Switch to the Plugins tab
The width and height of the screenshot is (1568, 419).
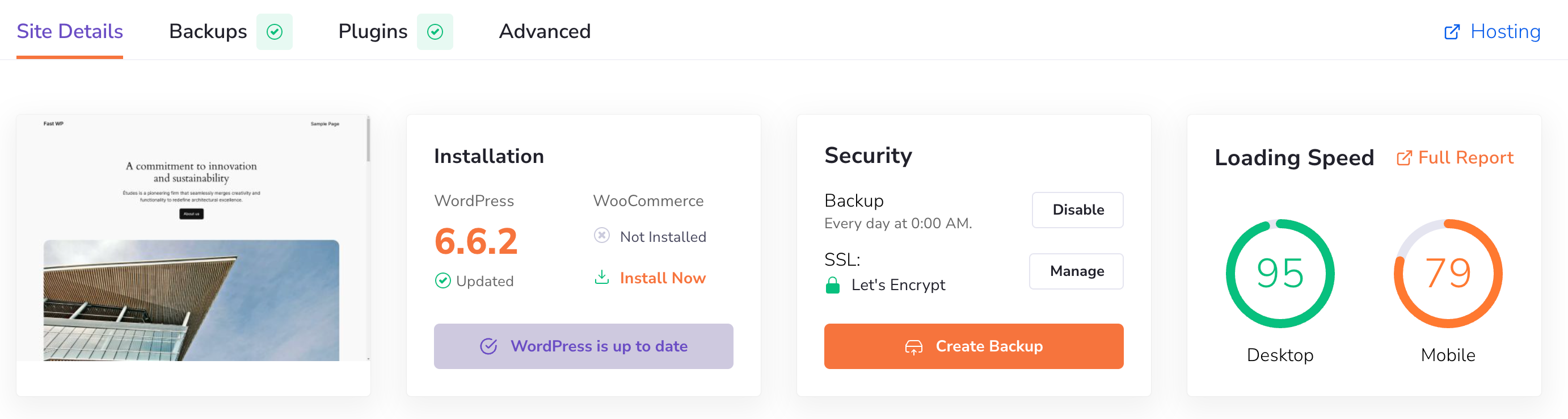click(373, 32)
